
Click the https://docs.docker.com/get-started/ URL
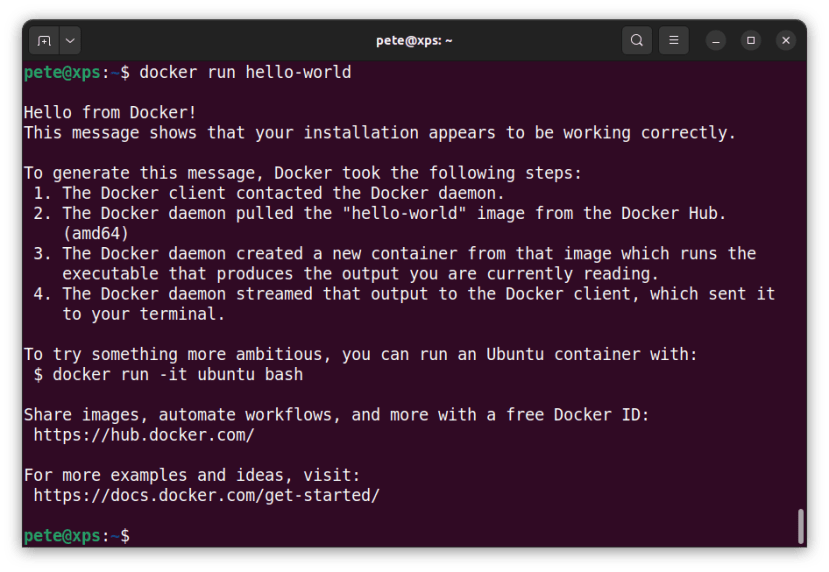[x=206, y=495]
